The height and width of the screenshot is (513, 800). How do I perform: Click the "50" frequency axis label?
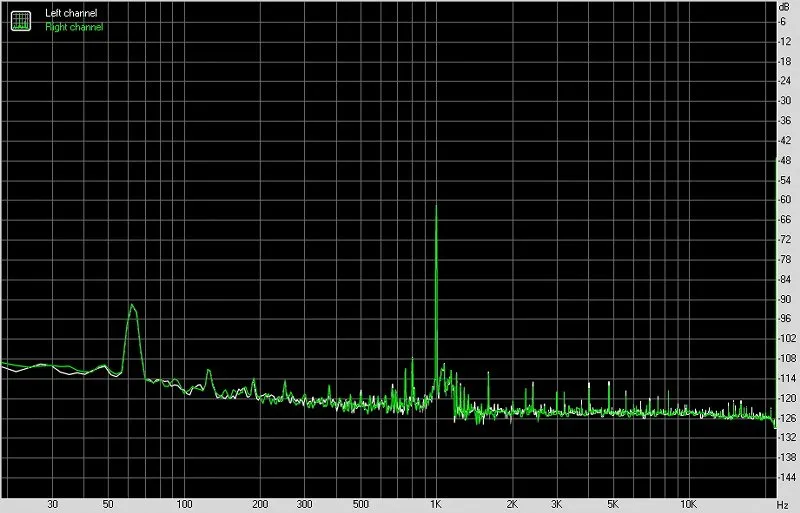tap(108, 504)
